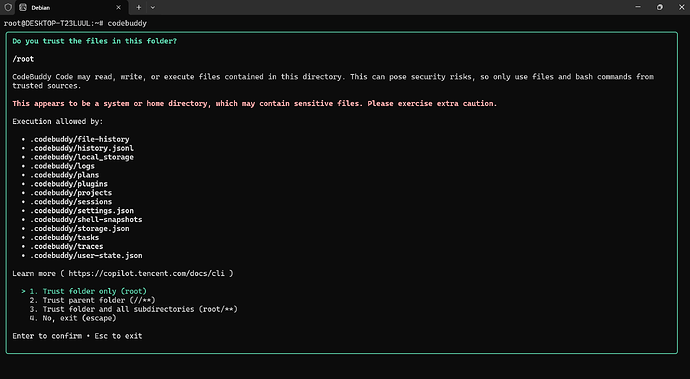This screenshot has width=690, height=379.
Task: Click '.codebuddy/projects' entry
Action: [x=71, y=193]
